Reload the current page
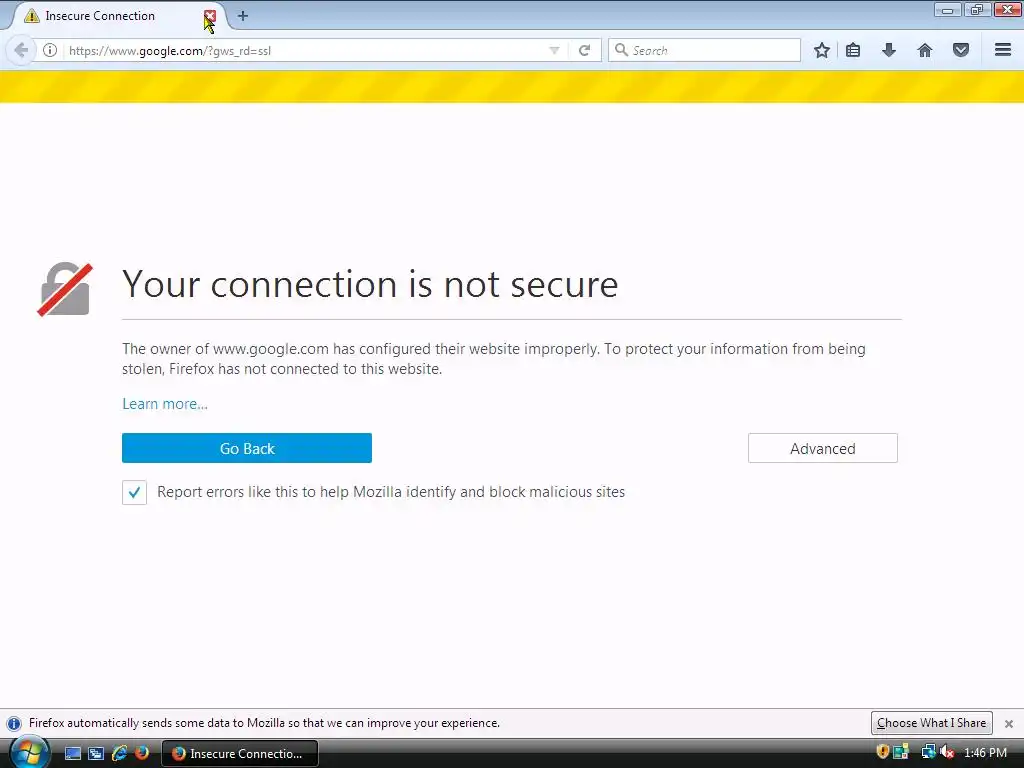This screenshot has width=1024, height=768. (584, 50)
